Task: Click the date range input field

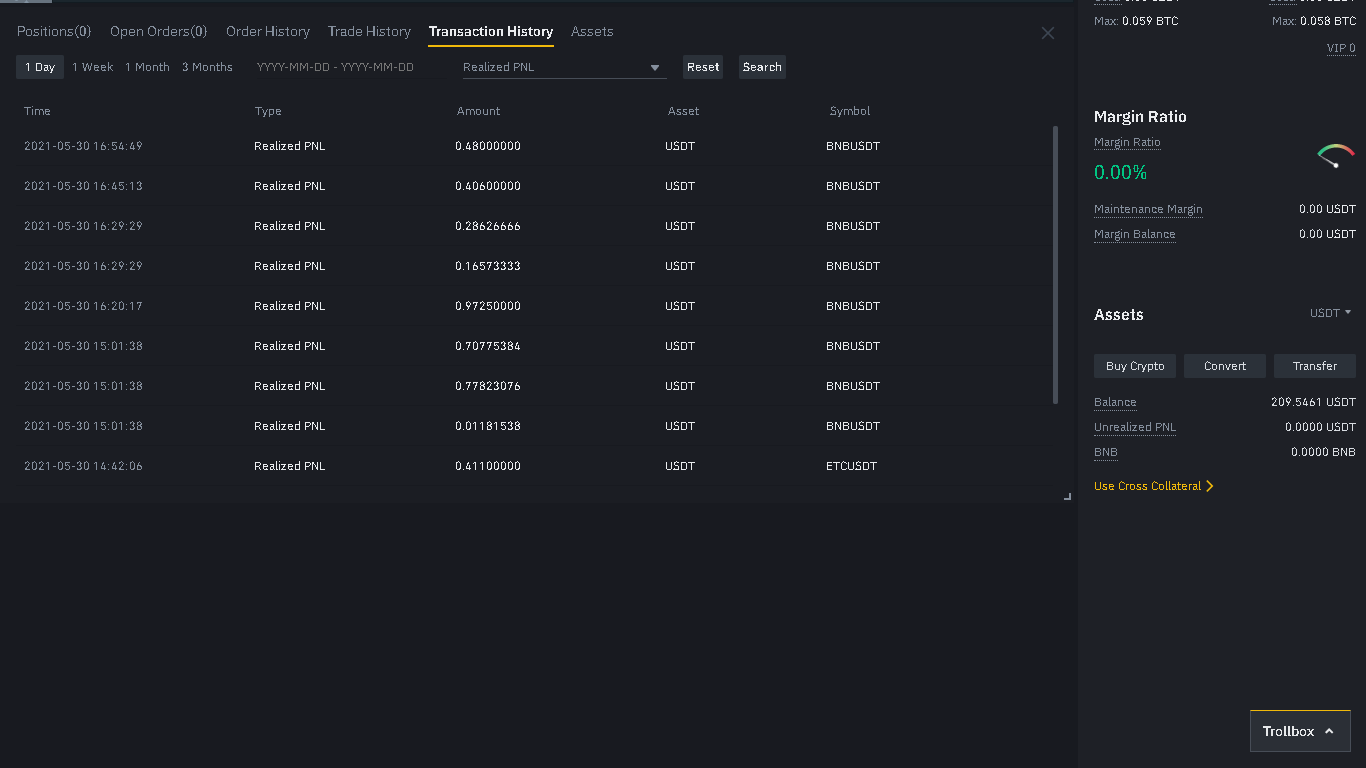Action: (335, 67)
